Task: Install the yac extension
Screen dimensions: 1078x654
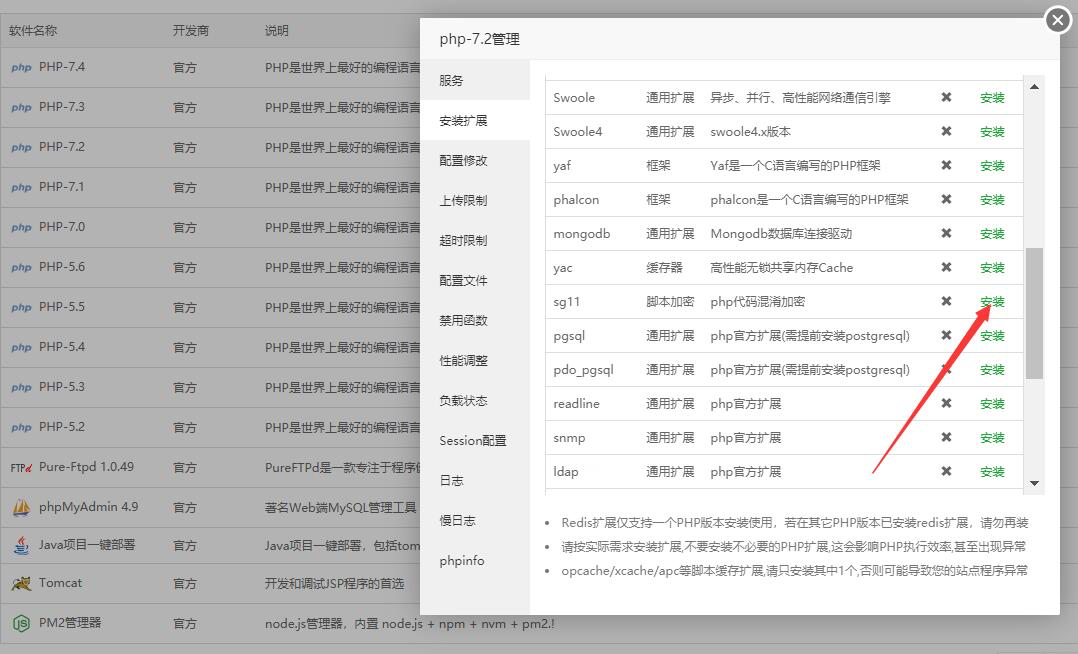Action: tap(992, 268)
